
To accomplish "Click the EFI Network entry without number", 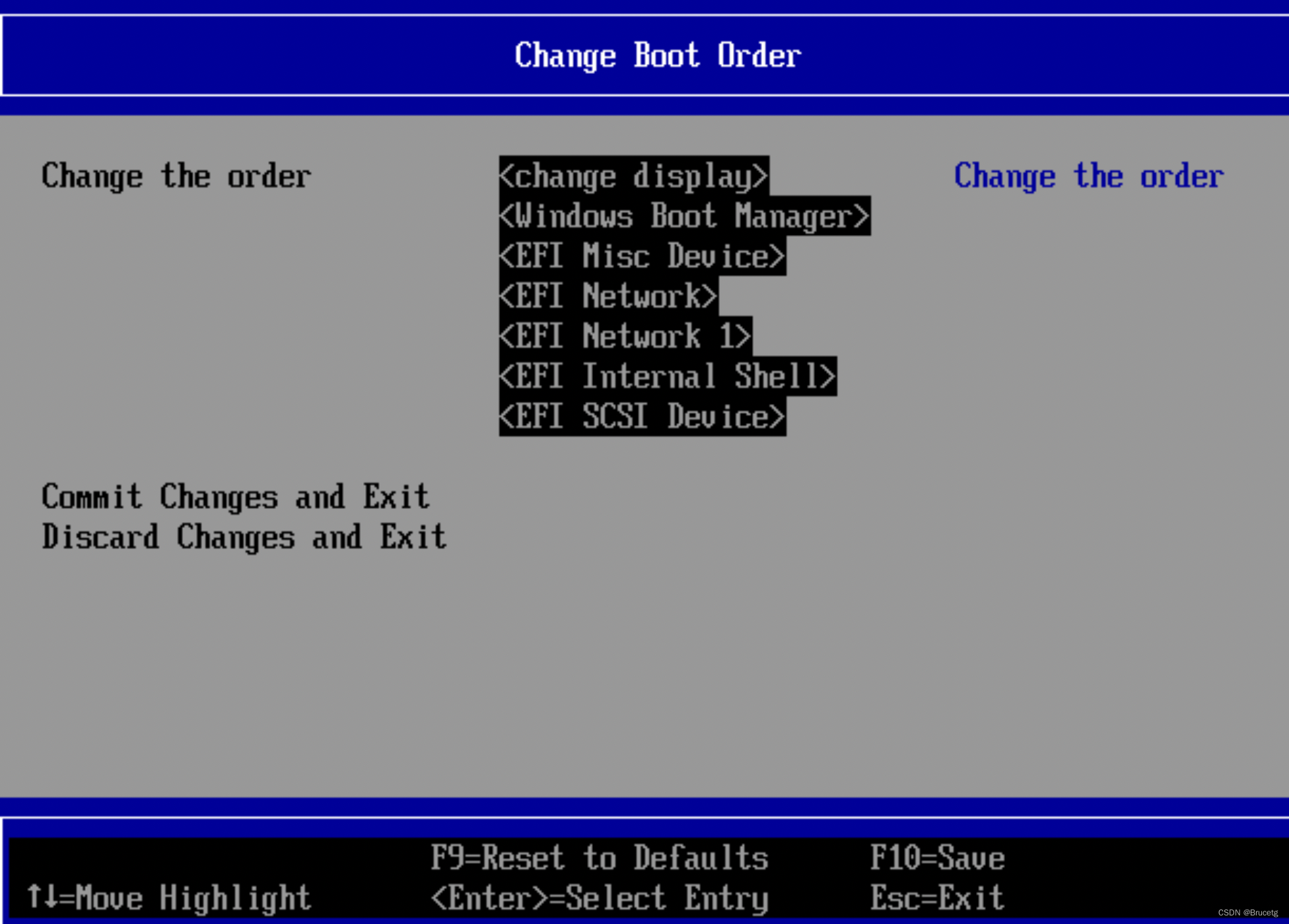I will click(x=609, y=296).
